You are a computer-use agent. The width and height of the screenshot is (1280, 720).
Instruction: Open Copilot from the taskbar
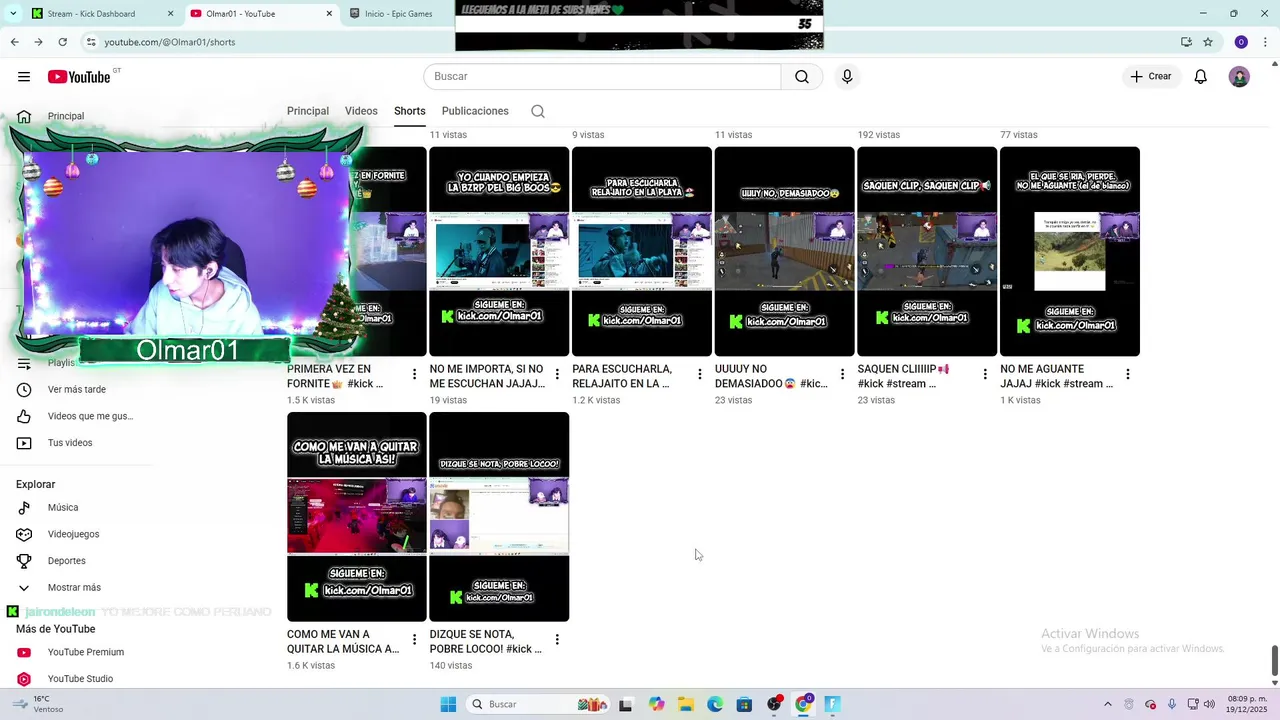tap(656, 704)
